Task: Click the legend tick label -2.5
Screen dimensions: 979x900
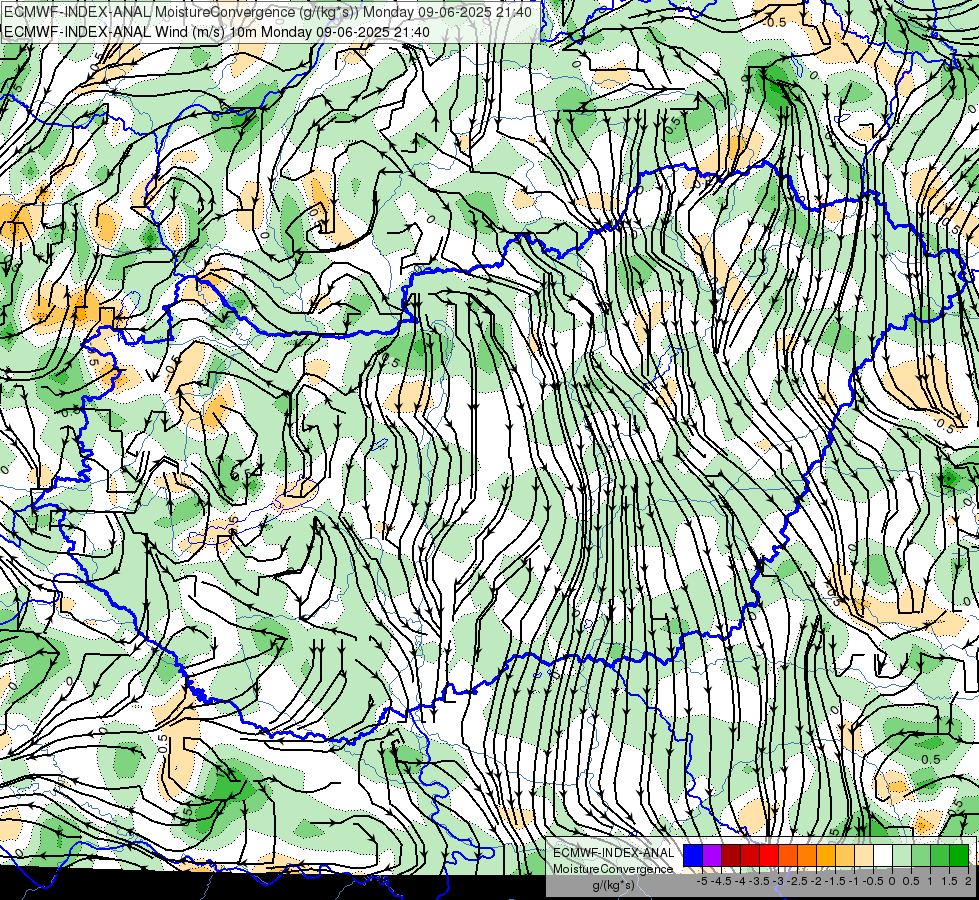Action: tap(797, 881)
